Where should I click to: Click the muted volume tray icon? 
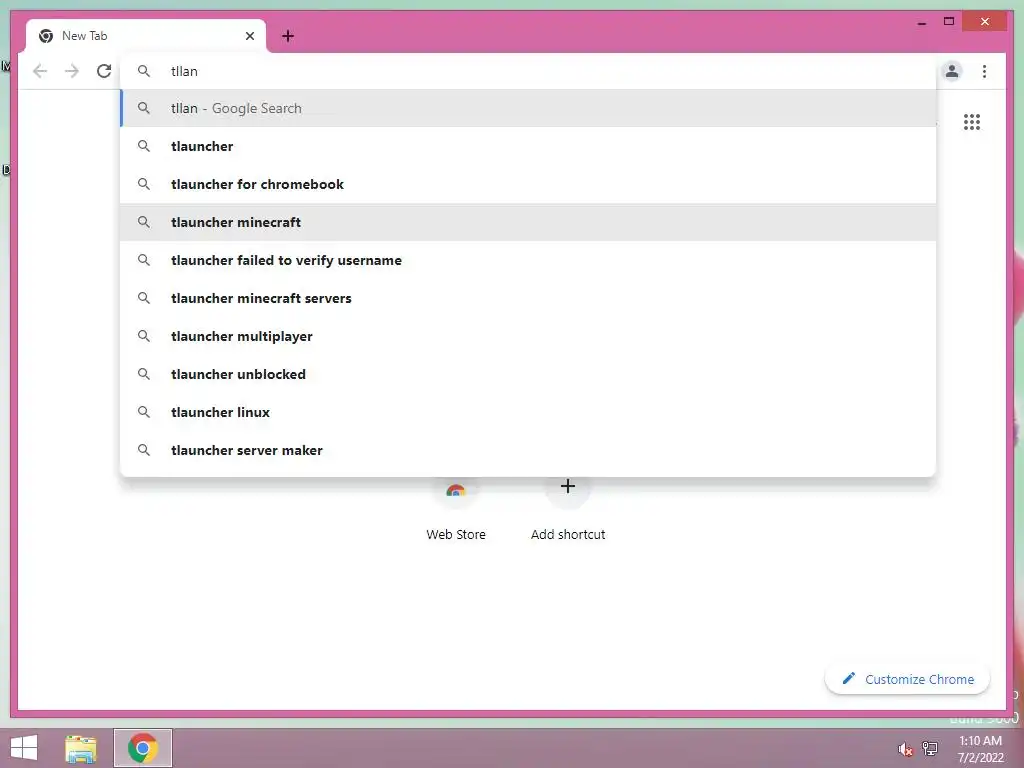click(905, 749)
